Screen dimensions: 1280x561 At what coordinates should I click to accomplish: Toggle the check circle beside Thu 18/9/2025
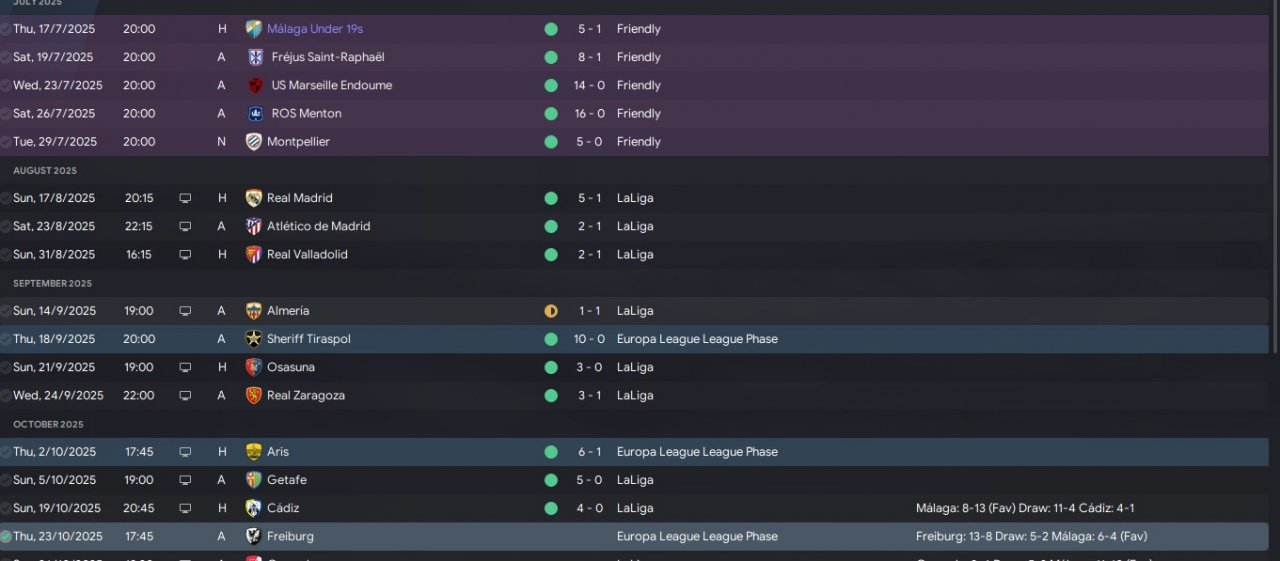6,339
